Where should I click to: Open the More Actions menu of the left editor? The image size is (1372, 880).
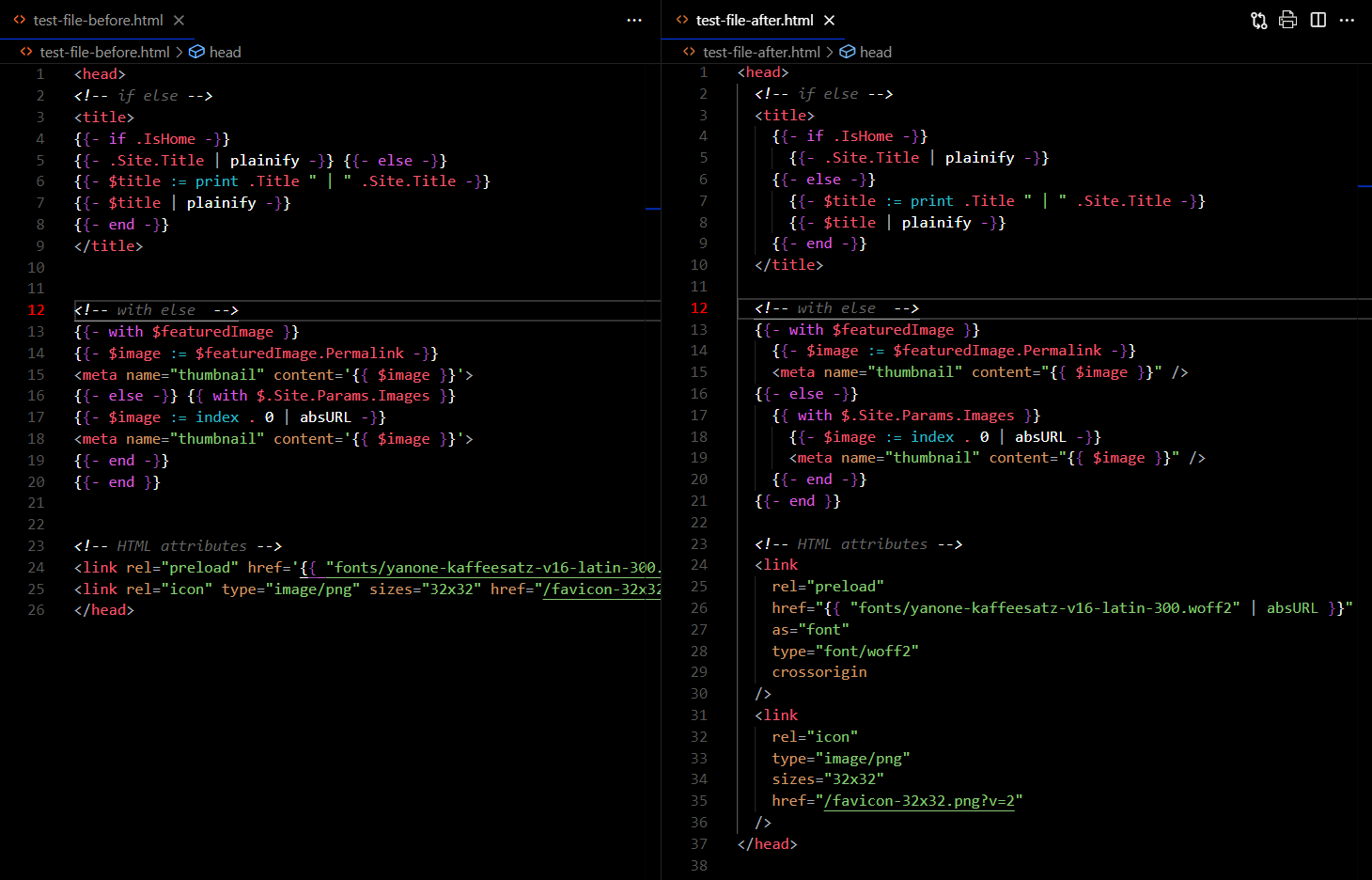point(634,20)
